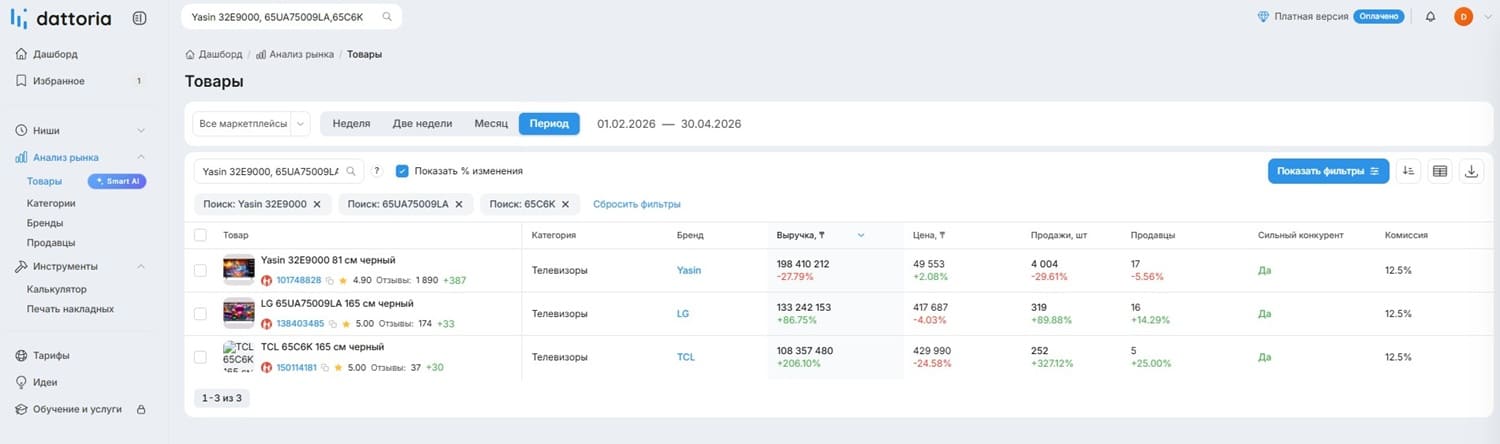Remove the 'Поиск: Yasin 32E9000' filter chip
This screenshot has height=444, width=1500.
(317, 204)
